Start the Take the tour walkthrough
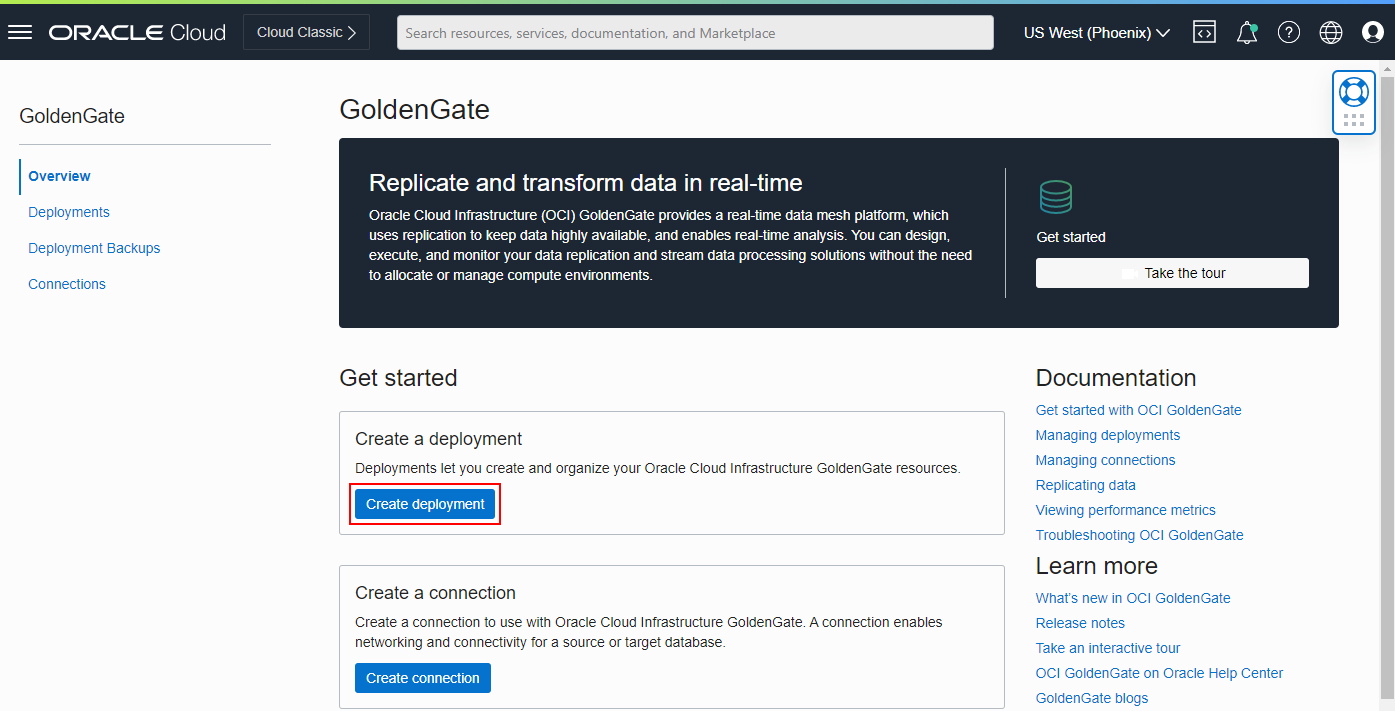This screenshot has height=711, width=1395. tap(1171, 272)
